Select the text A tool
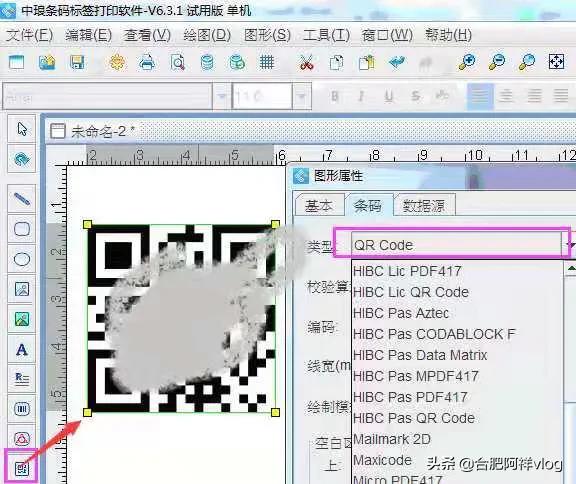576x484 pixels. (x=22, y=349)
